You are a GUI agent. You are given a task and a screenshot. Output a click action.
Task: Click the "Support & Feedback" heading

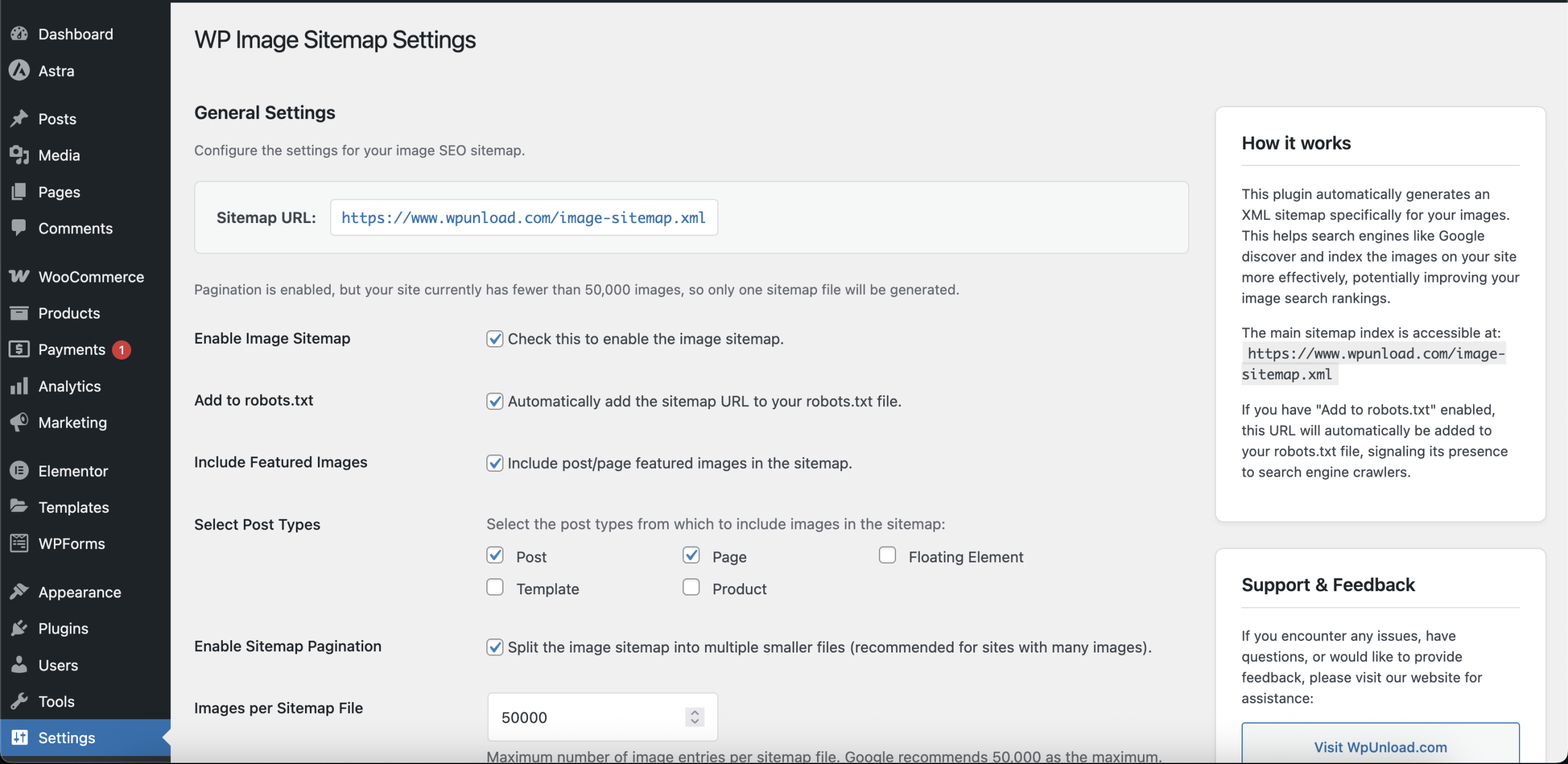pos(1328,584)
